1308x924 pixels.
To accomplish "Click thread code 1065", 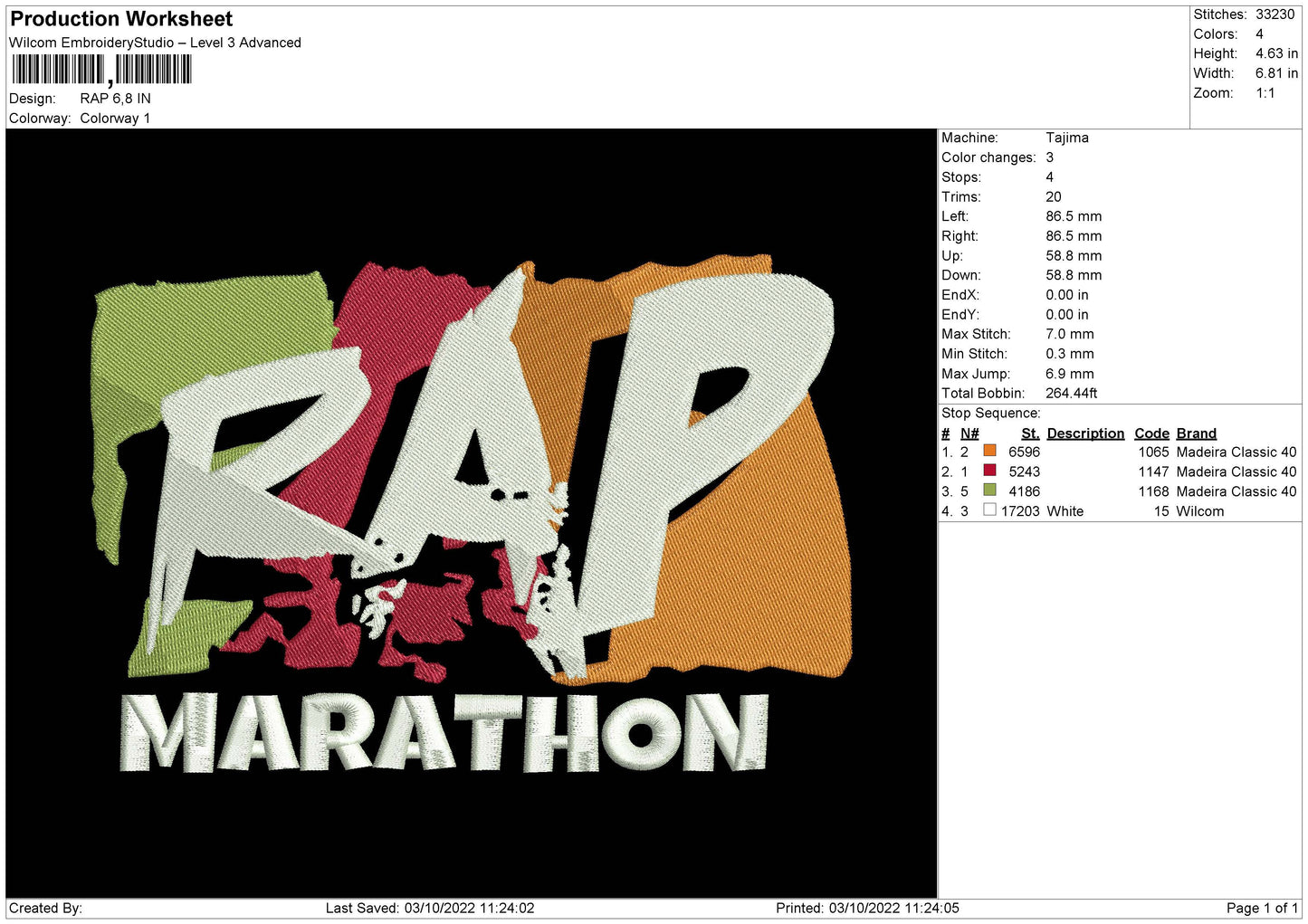I will (x=1153, y=452).
